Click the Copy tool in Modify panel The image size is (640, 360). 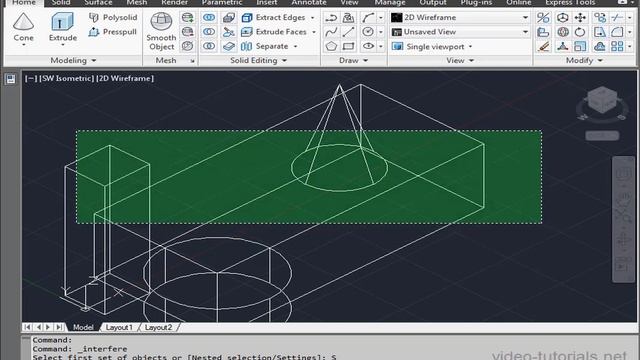click(x=600, y=18)
